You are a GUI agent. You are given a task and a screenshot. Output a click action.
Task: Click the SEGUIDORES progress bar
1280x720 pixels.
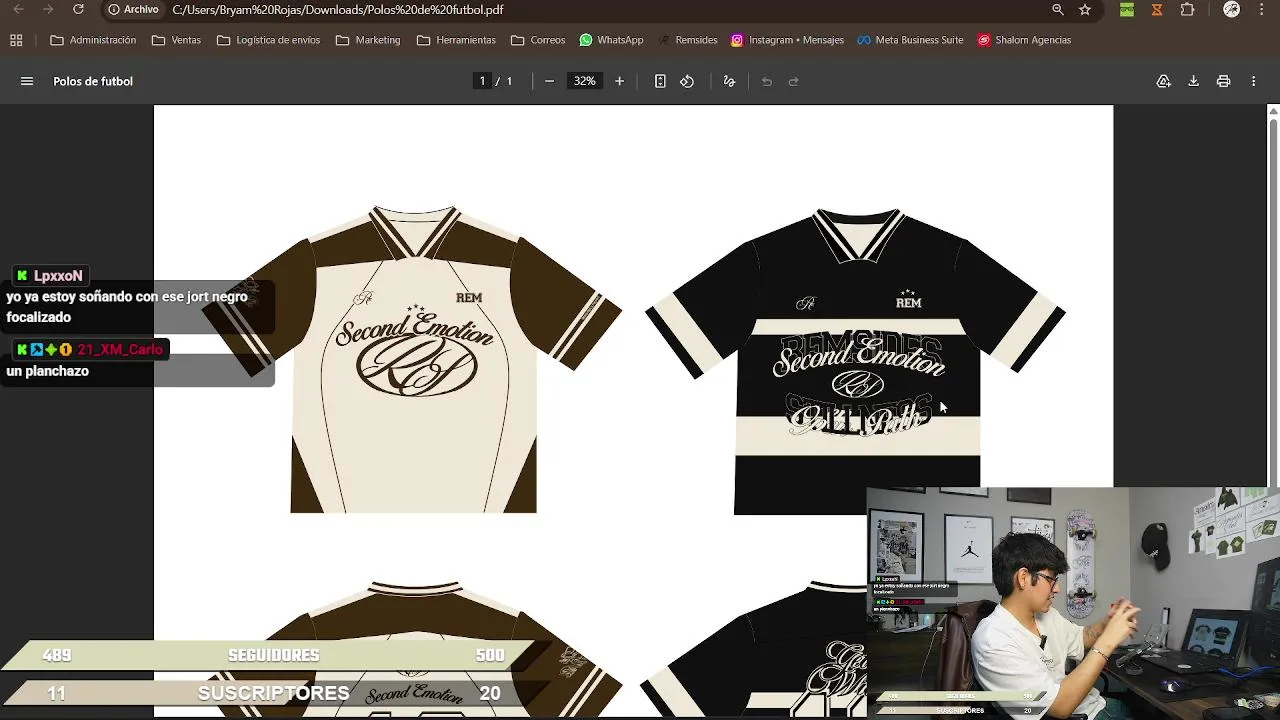273,655
